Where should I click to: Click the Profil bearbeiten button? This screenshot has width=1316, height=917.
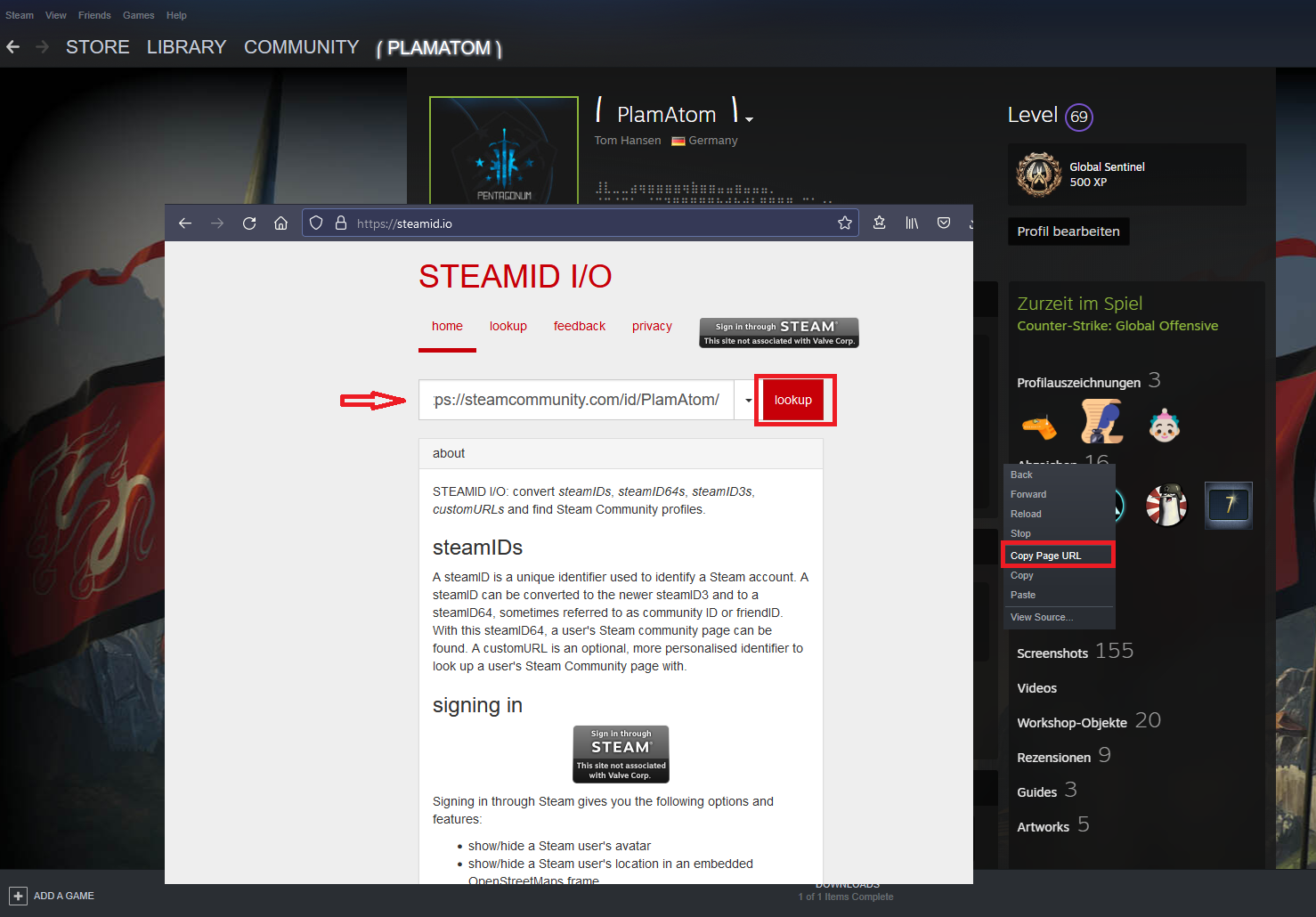coord(1068,231)
